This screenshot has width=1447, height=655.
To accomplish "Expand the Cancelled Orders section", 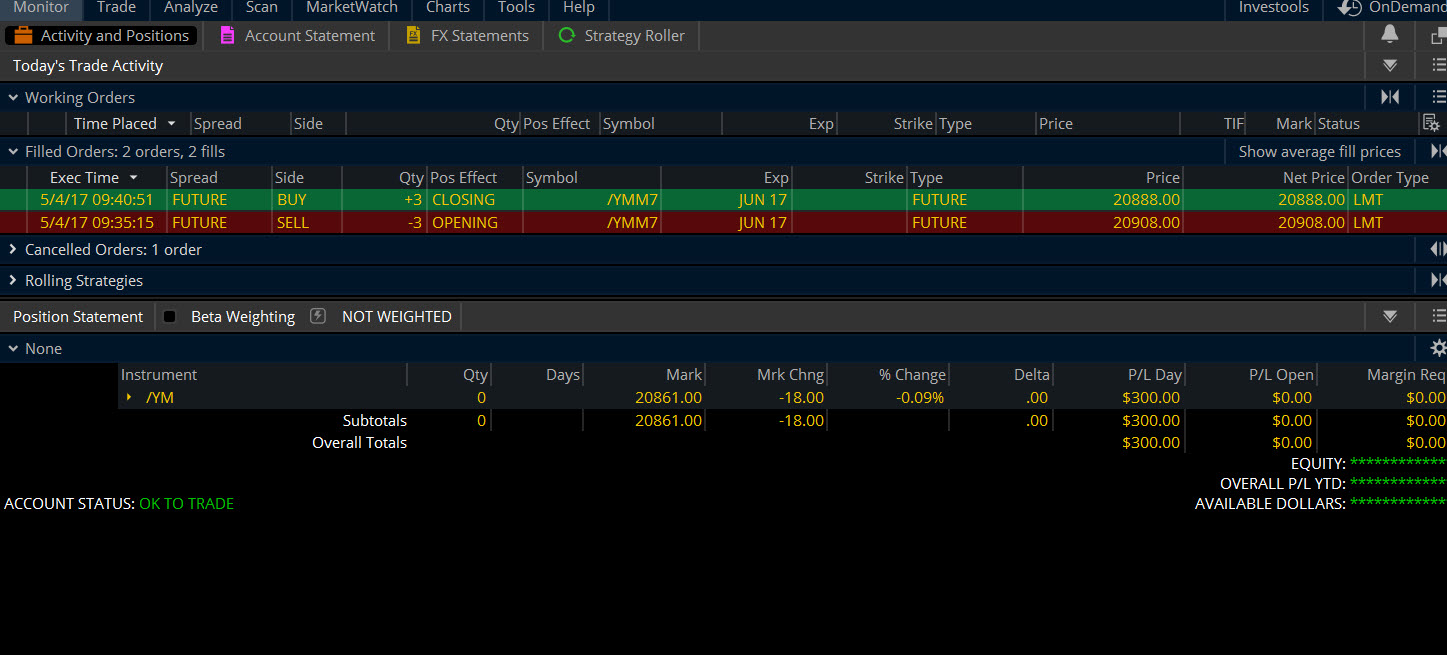I will coord(13,249).
